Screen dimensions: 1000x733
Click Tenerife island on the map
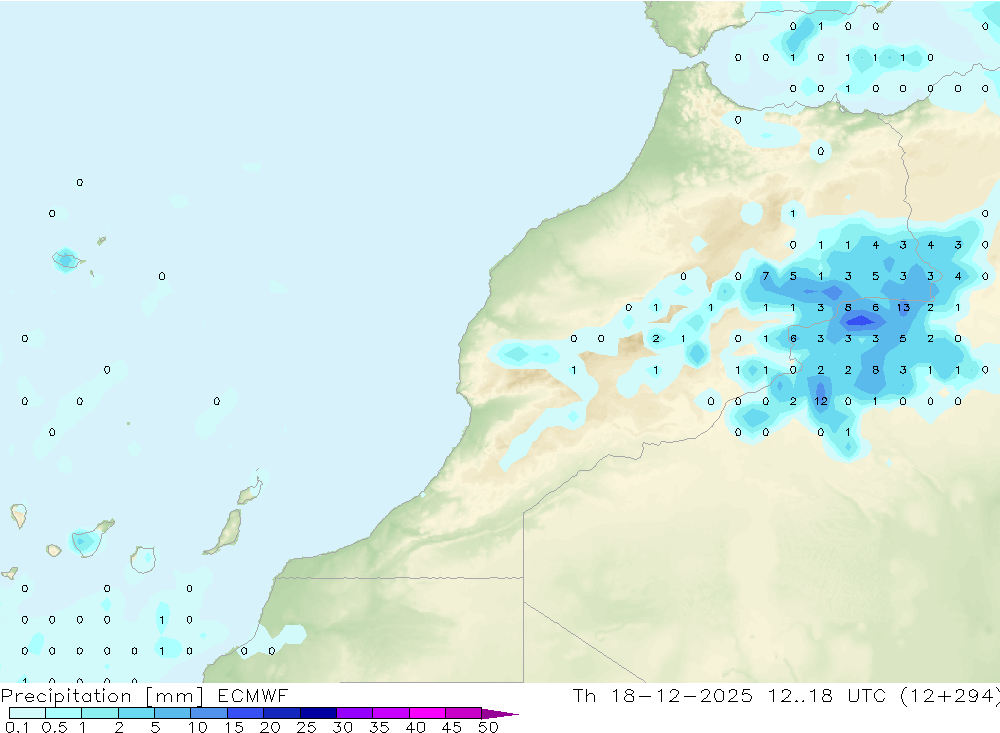[x=89, y=539]
